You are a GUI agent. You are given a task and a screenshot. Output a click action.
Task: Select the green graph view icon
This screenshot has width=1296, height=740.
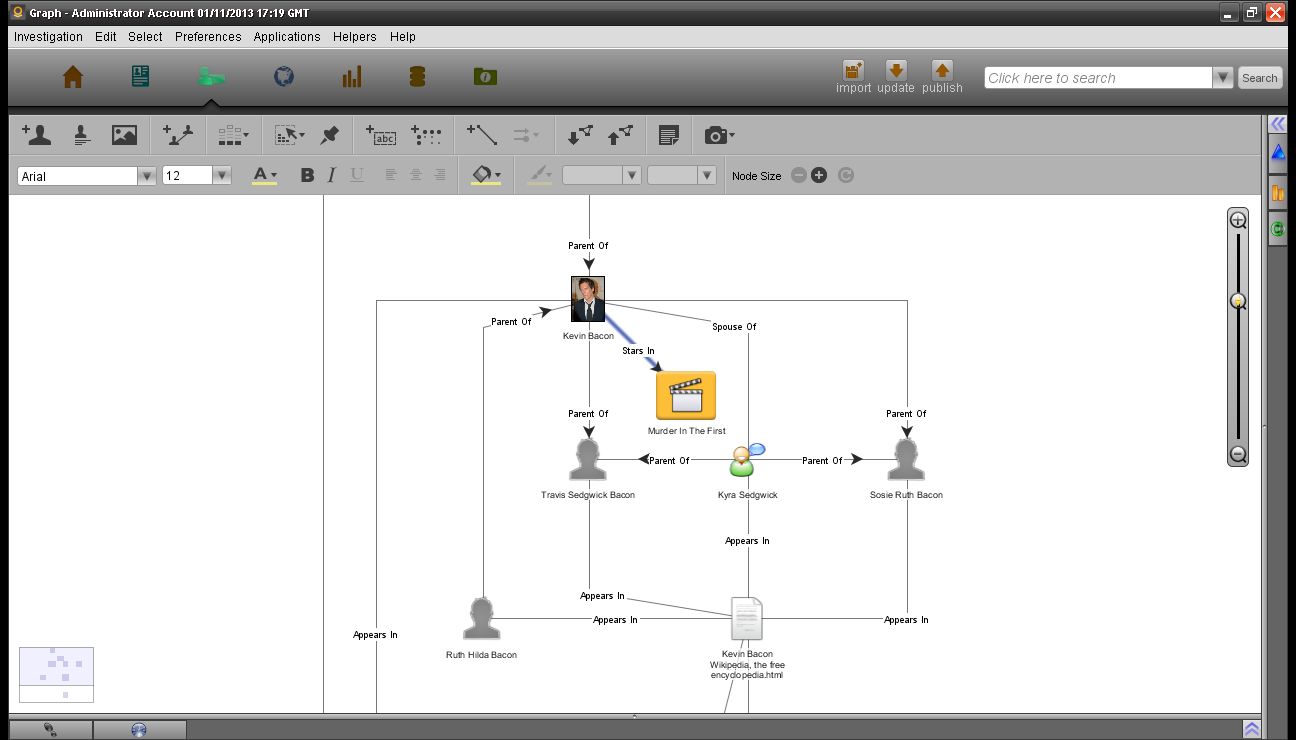click(x=211, y=77)
